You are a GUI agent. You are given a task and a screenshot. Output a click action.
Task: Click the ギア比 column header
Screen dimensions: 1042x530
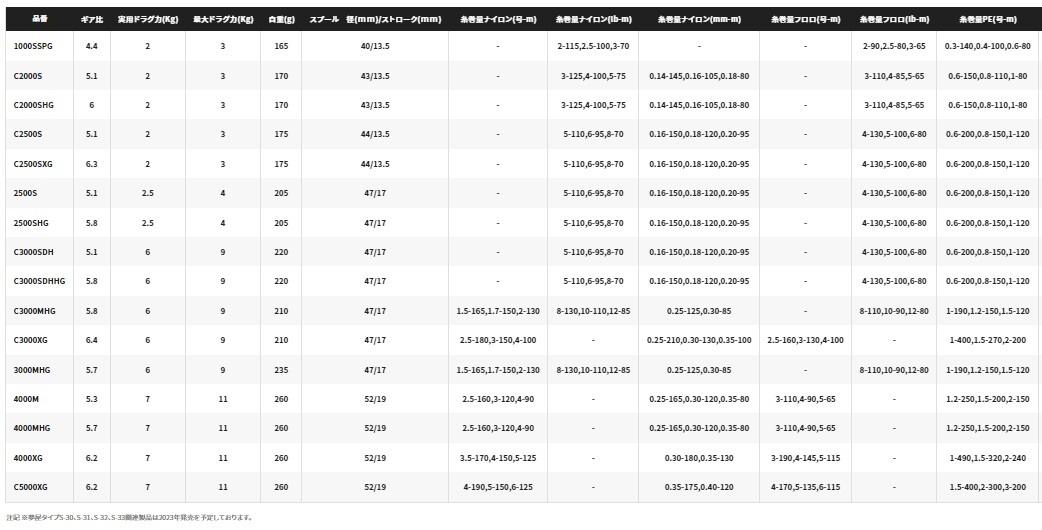92,19
